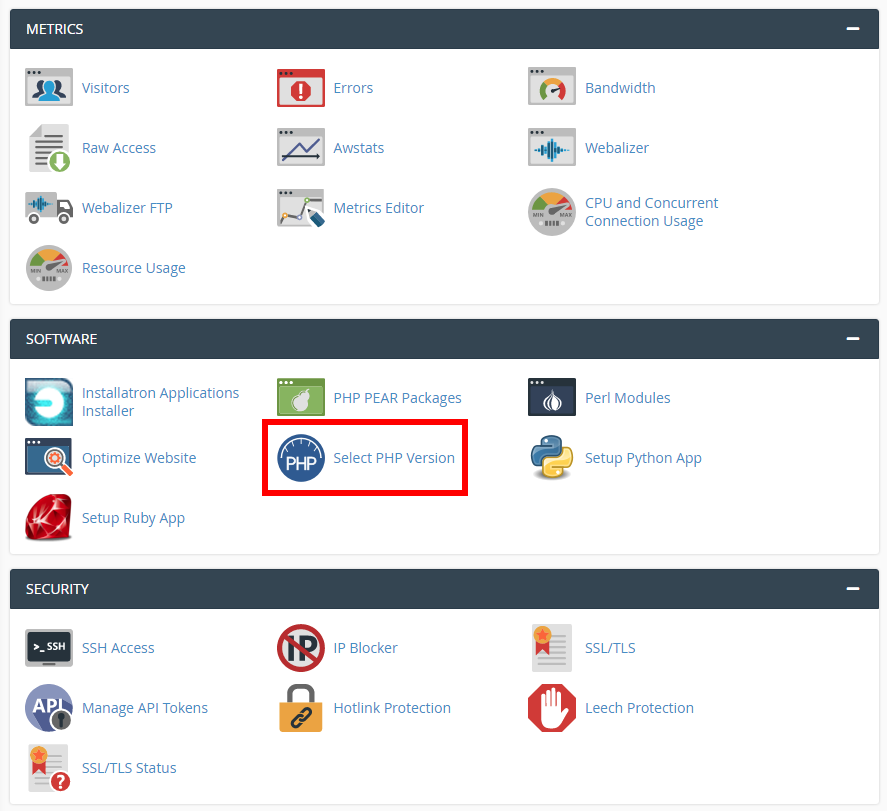Click the Installatron Applications Installer icon
Image resolution: width=887 pixels, height=811 pixels.
[48, 402]
